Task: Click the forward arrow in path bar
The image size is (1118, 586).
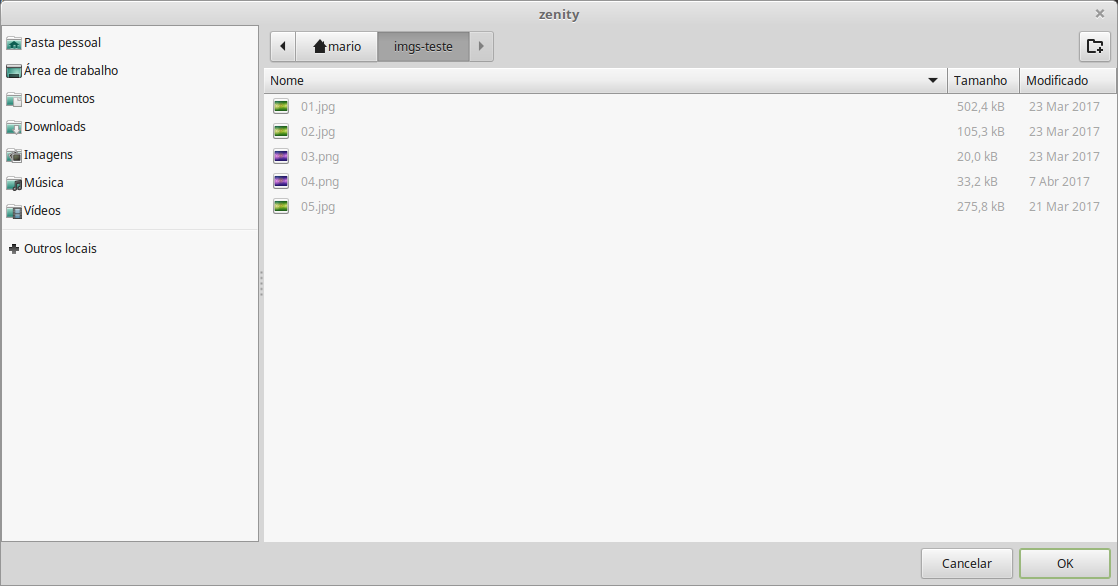Action: 481,46
